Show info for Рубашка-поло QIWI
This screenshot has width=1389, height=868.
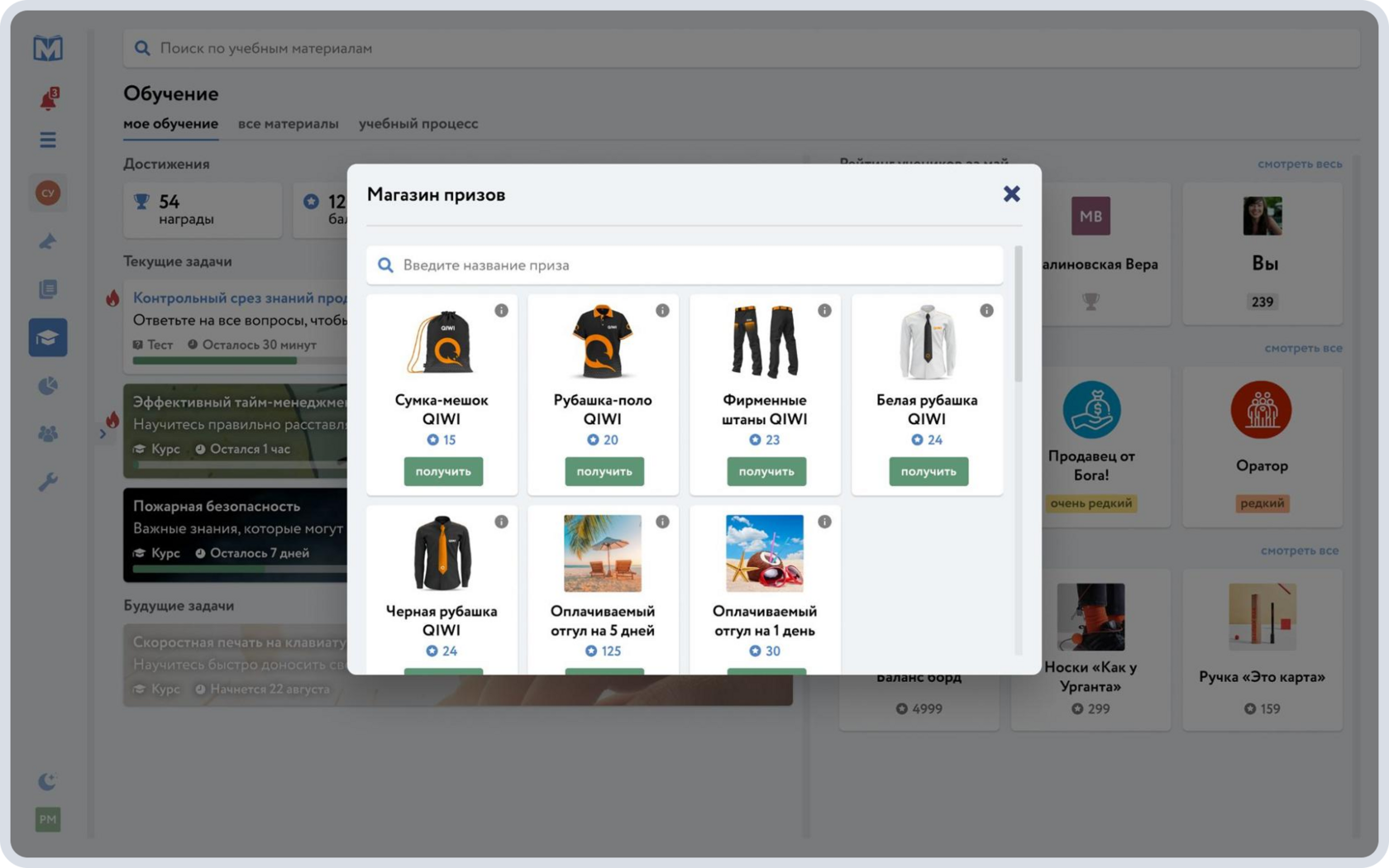[662, 311]
